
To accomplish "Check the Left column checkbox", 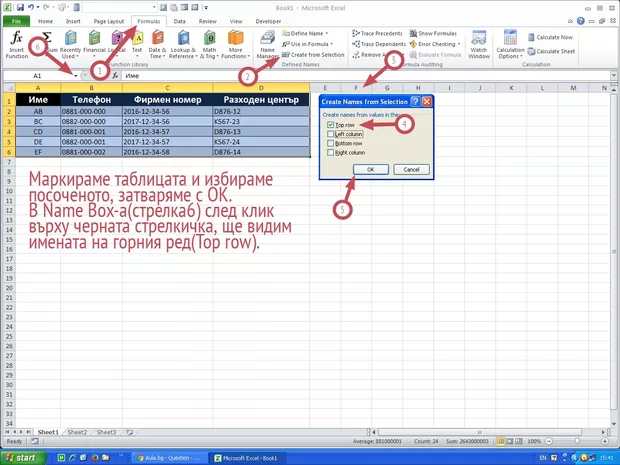I will coord(331,134).
